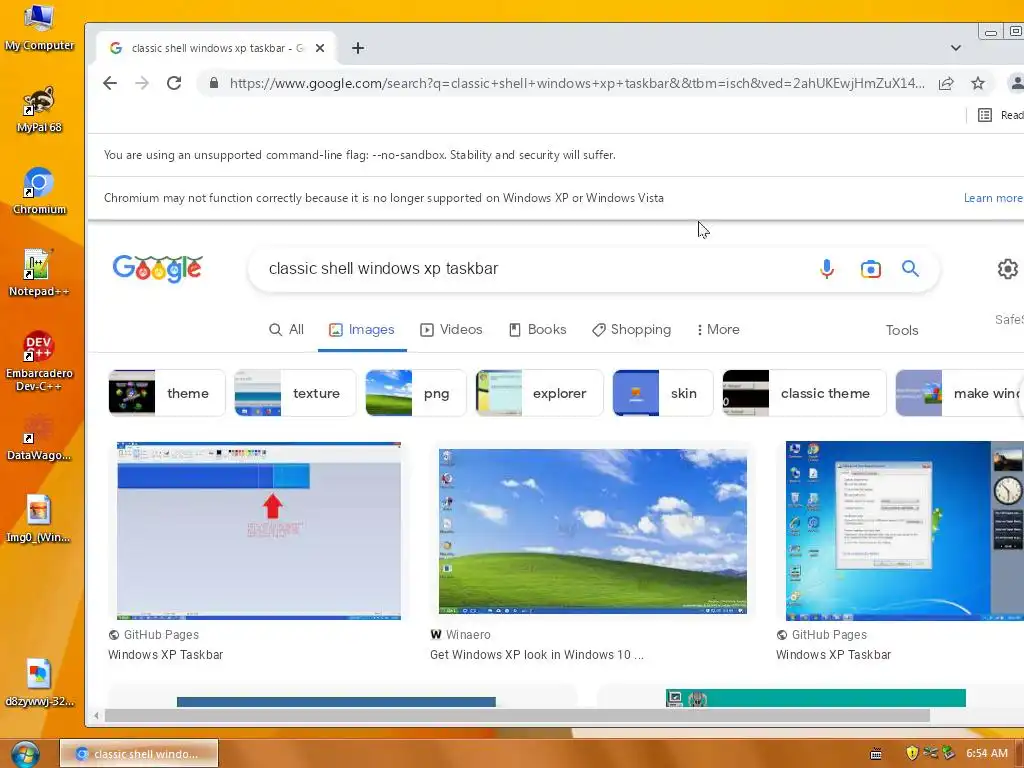Select the Img0_(Win desktop file
Viewport: 1024px width, 768px height.
[39, 519]
